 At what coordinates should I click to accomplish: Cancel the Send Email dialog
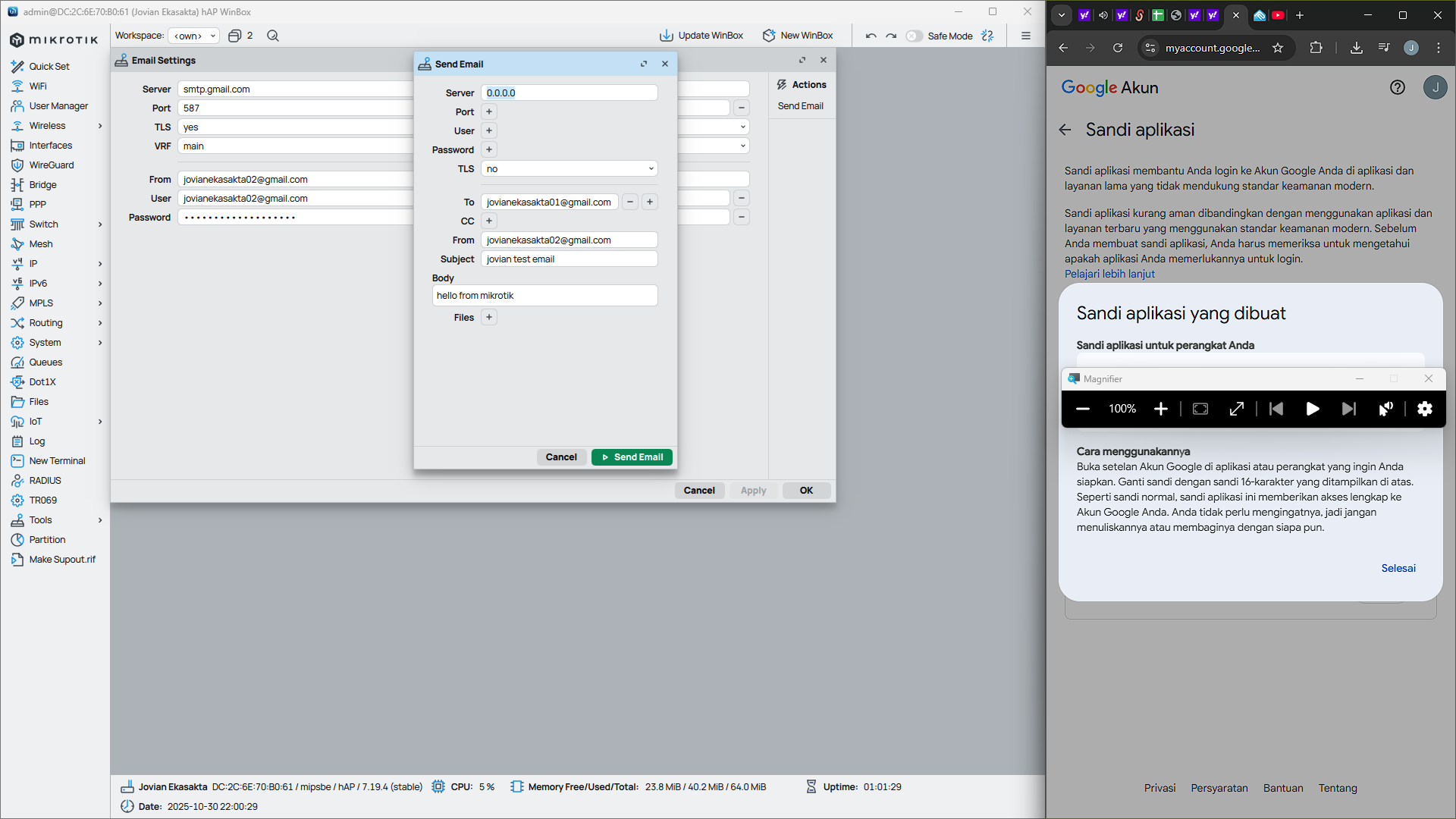(561, 457)
